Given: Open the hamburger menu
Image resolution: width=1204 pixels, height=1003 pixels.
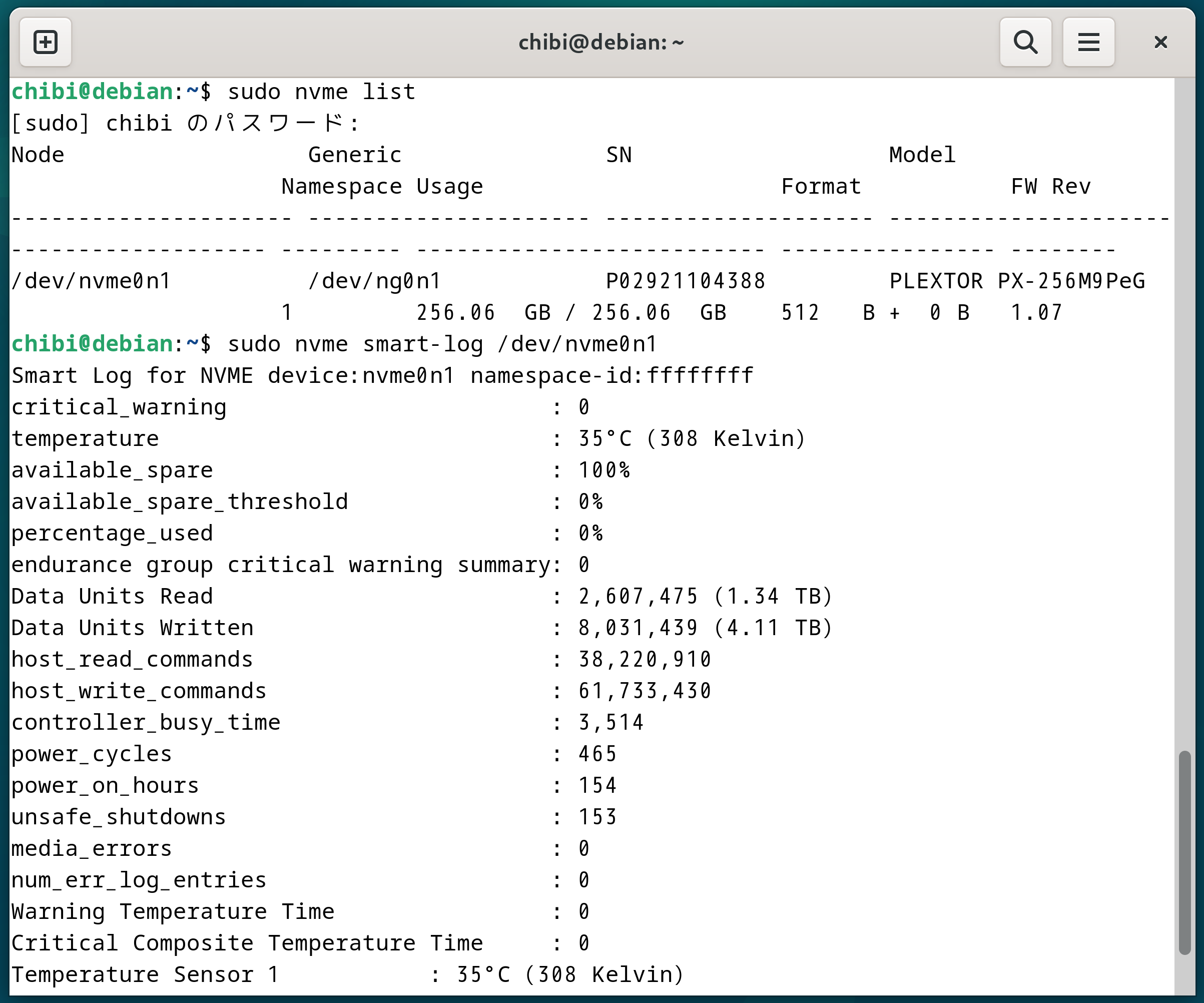Looking at the screenshot, I should 1088,43.
